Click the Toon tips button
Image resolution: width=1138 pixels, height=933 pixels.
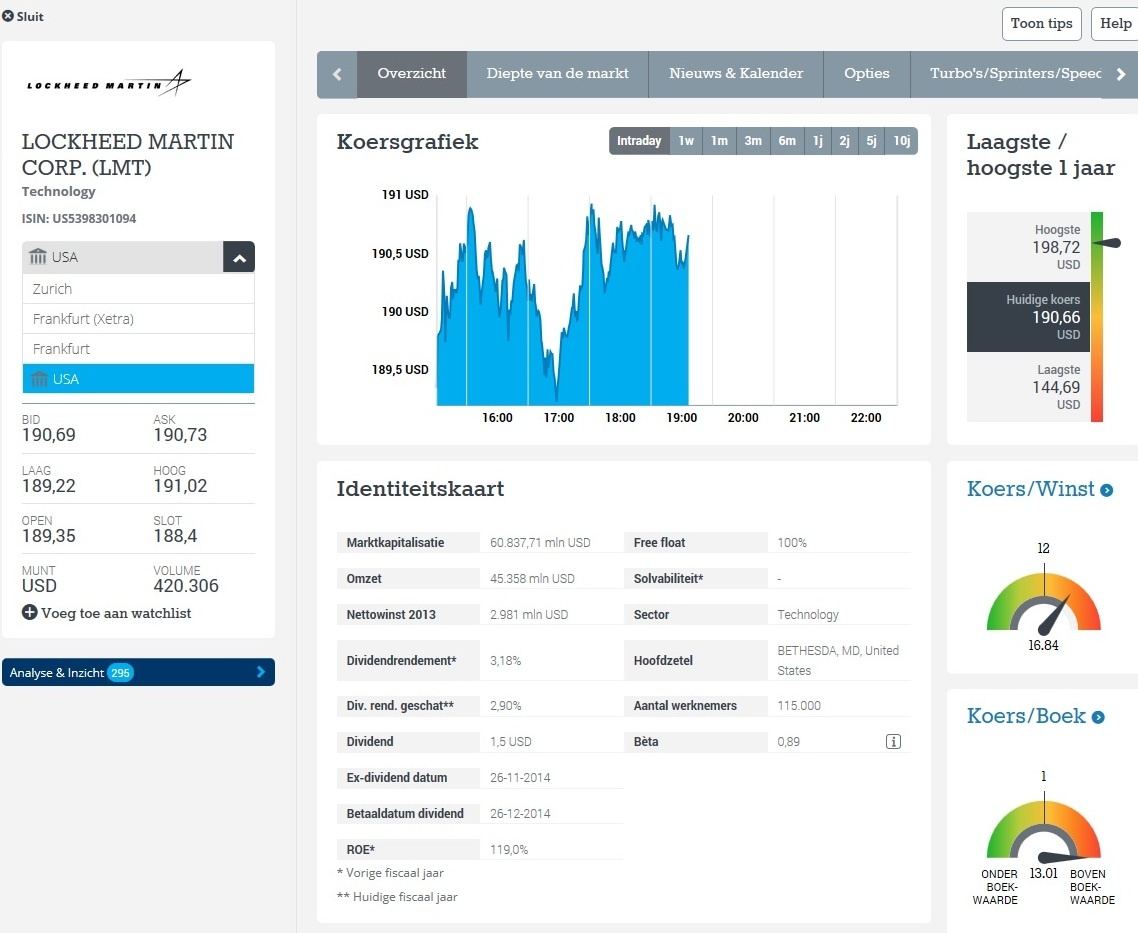(x=1041, y=24)
